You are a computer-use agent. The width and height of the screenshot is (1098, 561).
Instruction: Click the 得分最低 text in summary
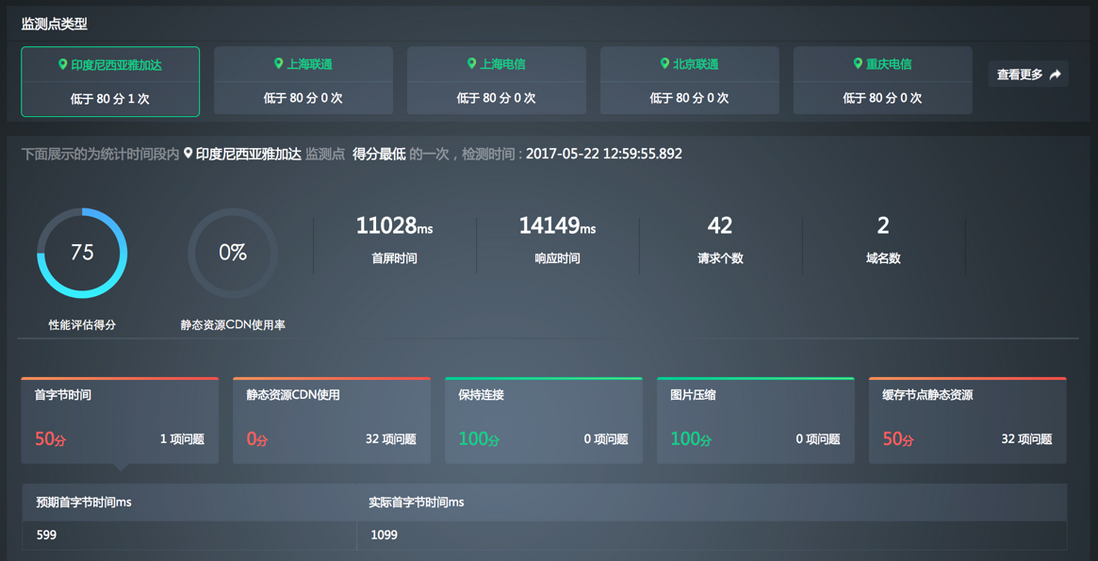pos(379,153)
